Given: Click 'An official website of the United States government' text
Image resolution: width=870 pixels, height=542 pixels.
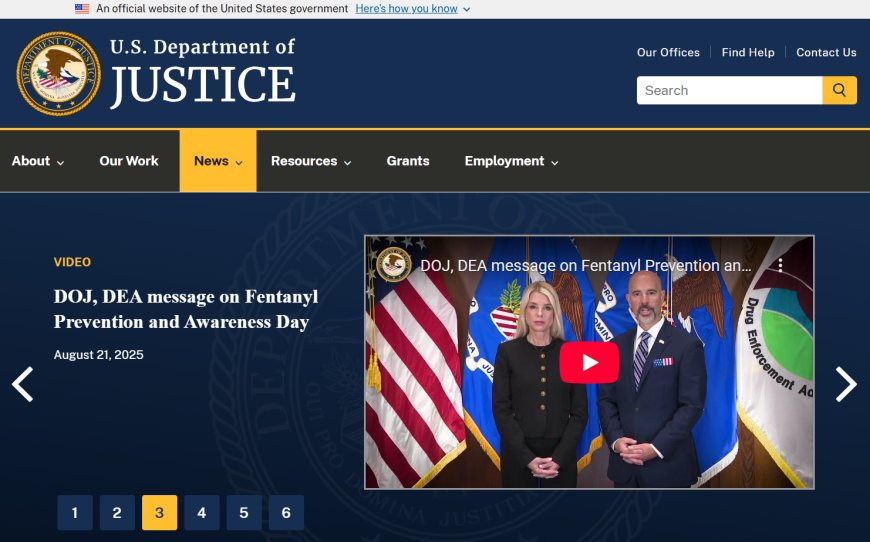Looking at the screenshot, I should point(222,9).
